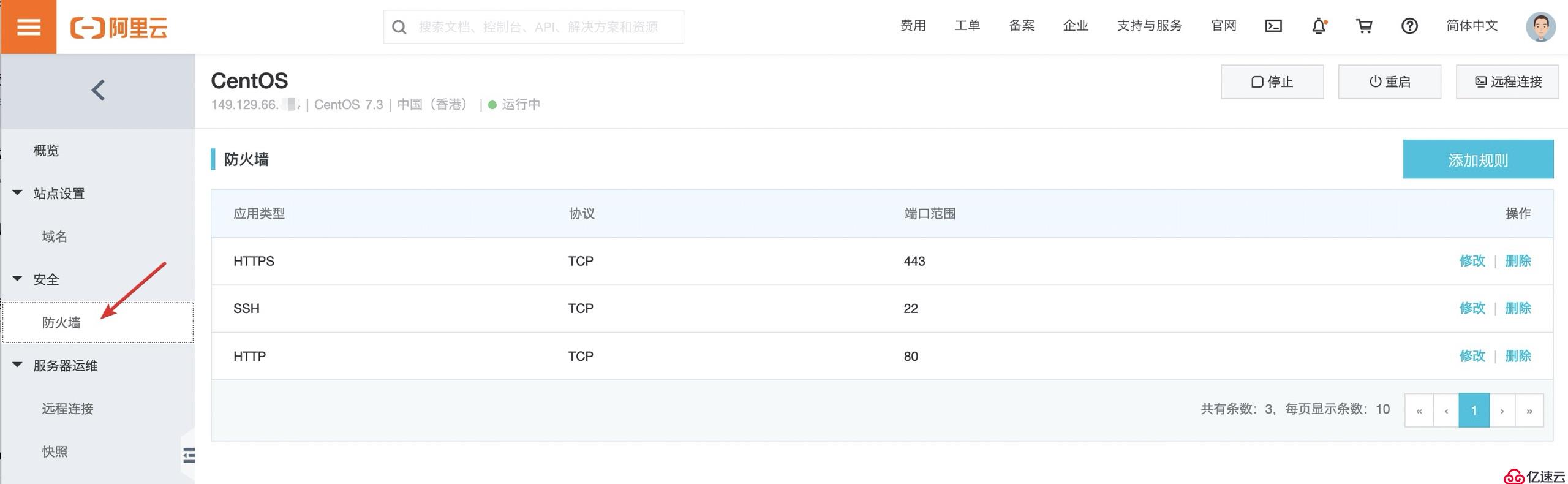Go to last page with » button
The image size is (1568, 484).
pos(1529,410)
